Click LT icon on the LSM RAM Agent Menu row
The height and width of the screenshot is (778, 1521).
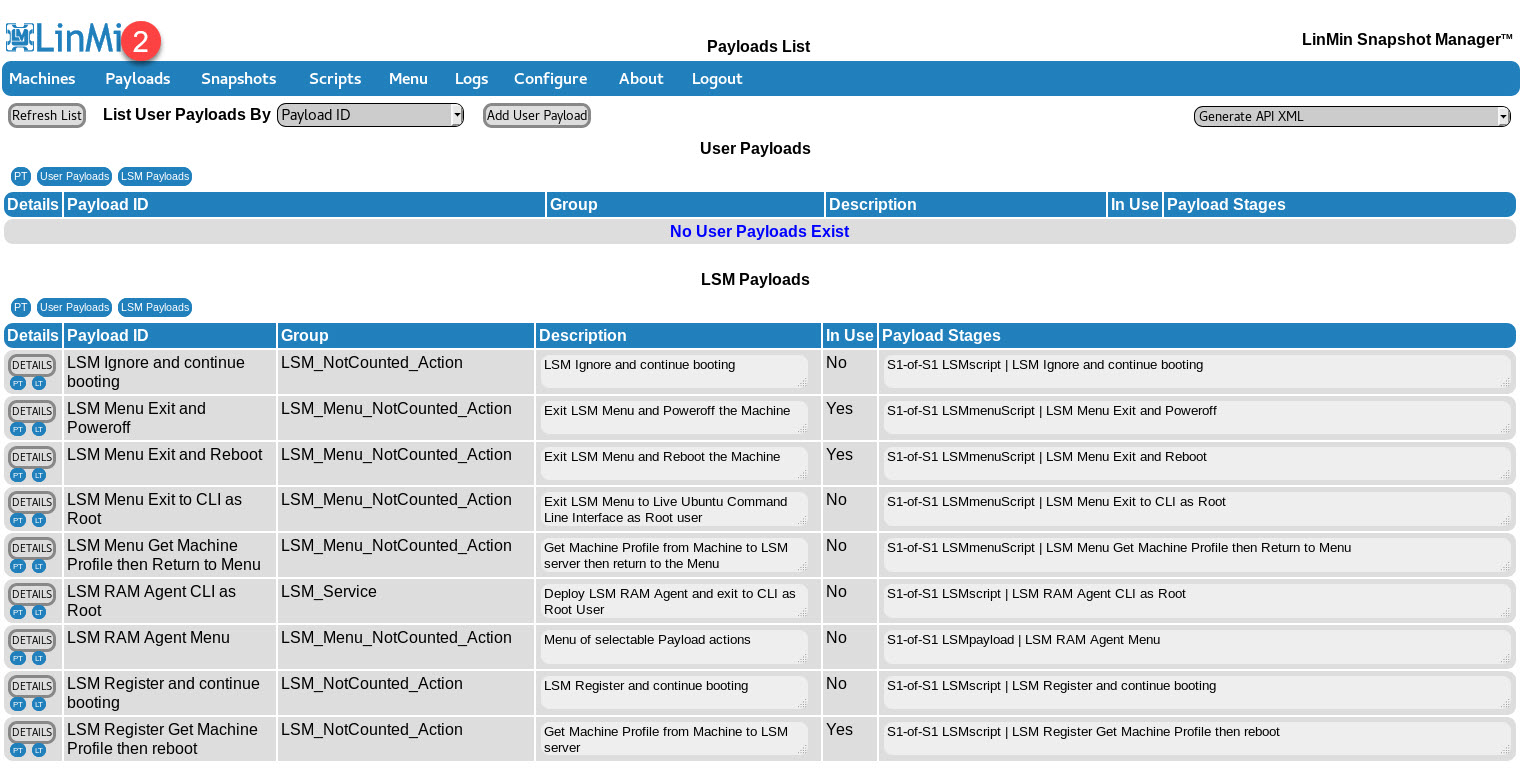(x=38, y=659)
